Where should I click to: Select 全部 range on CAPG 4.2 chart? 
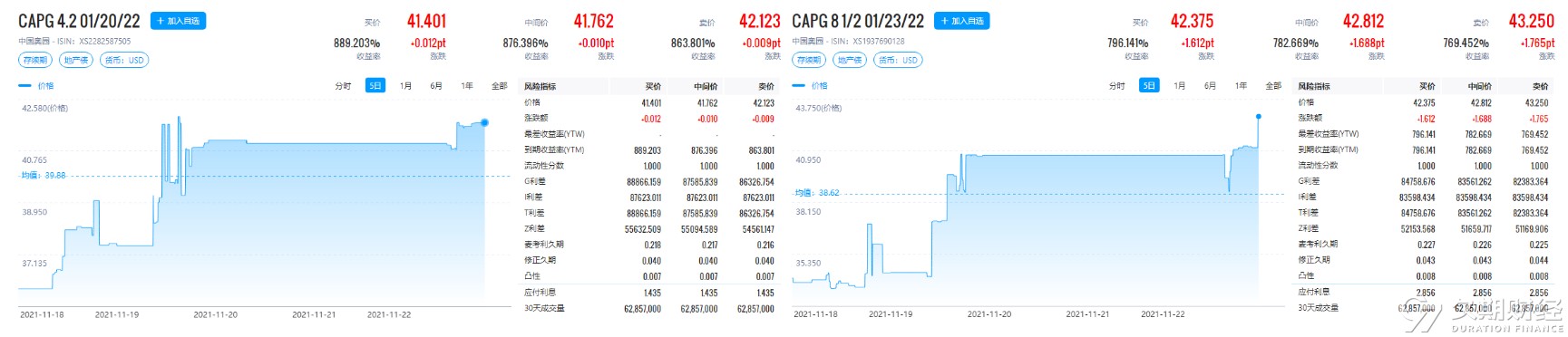(499, 86)
